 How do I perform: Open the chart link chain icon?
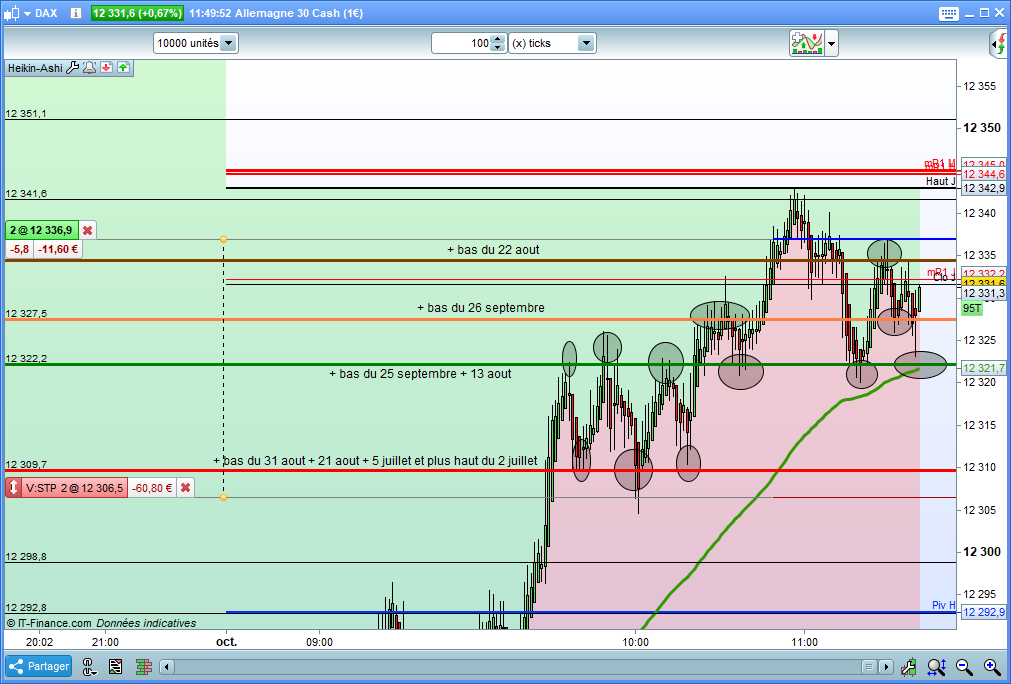point(89,667)
